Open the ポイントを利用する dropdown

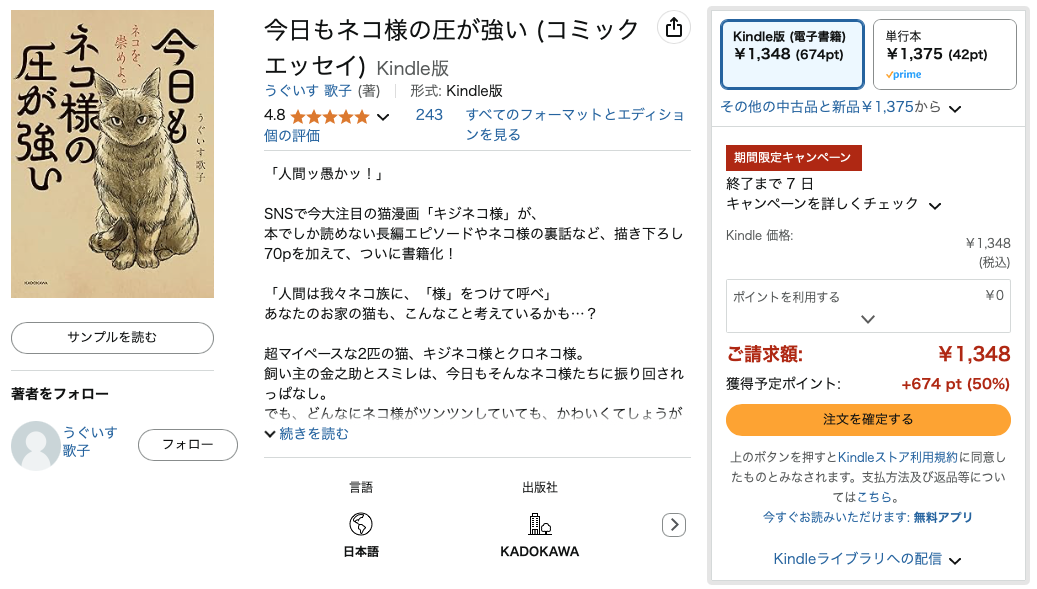point(868,306)
